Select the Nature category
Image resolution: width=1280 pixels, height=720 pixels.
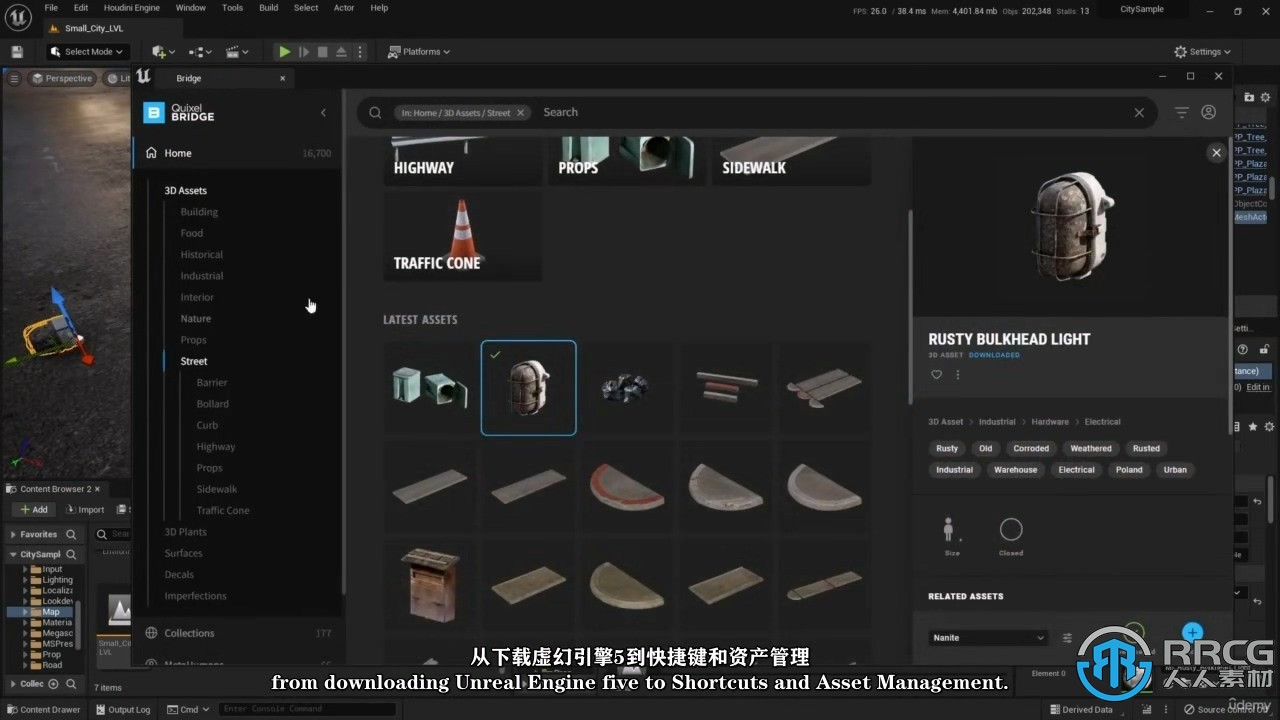pyautogui.click(x=196, y=319)
